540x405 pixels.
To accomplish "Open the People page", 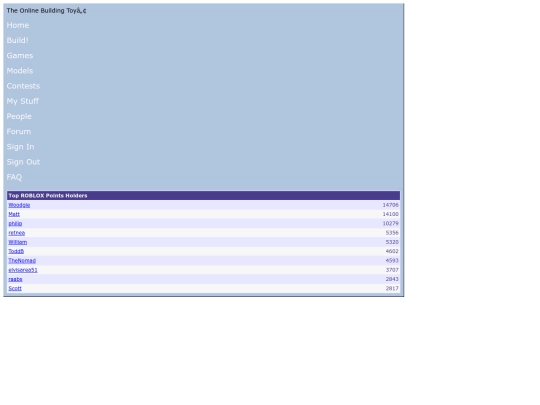I will pos(19,116).
